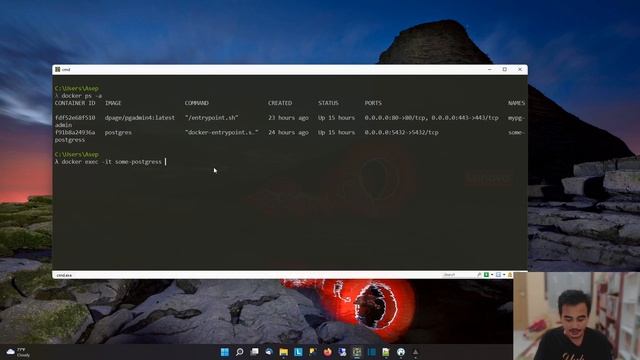
Task: Click the CREATED column header text
Action: [x=280, y=103]
